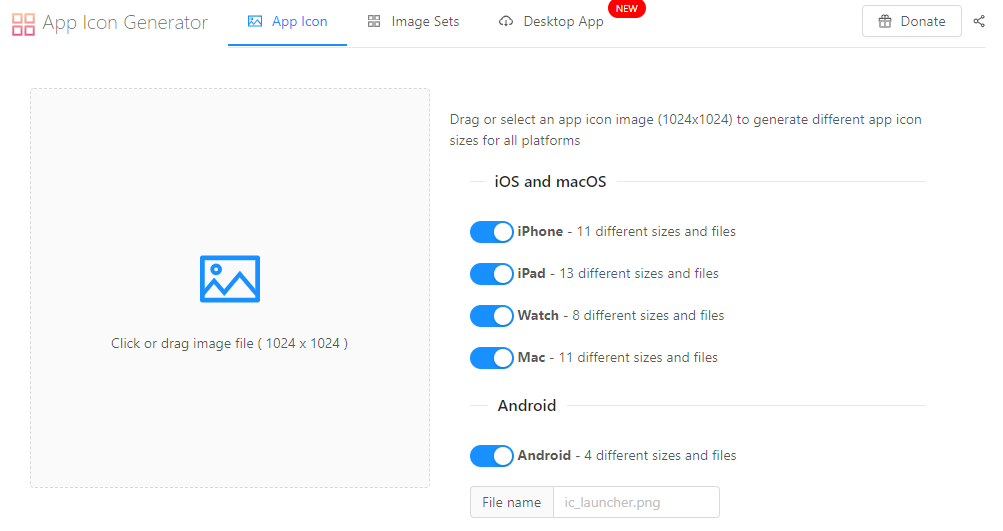Viewport: 1003px width, 531px height.
Task: Click the Donate button
Action: point(912,21)
